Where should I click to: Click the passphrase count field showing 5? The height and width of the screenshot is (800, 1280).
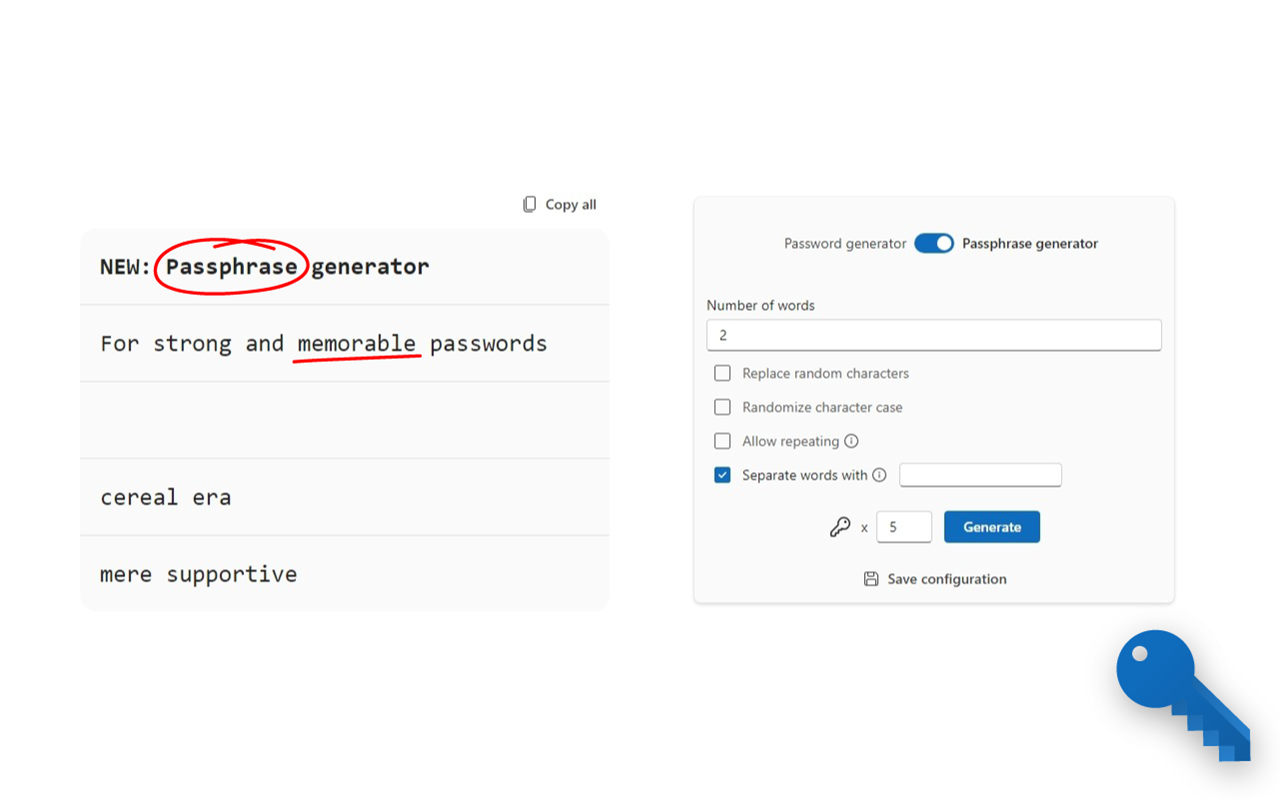(x=904, y=527)
